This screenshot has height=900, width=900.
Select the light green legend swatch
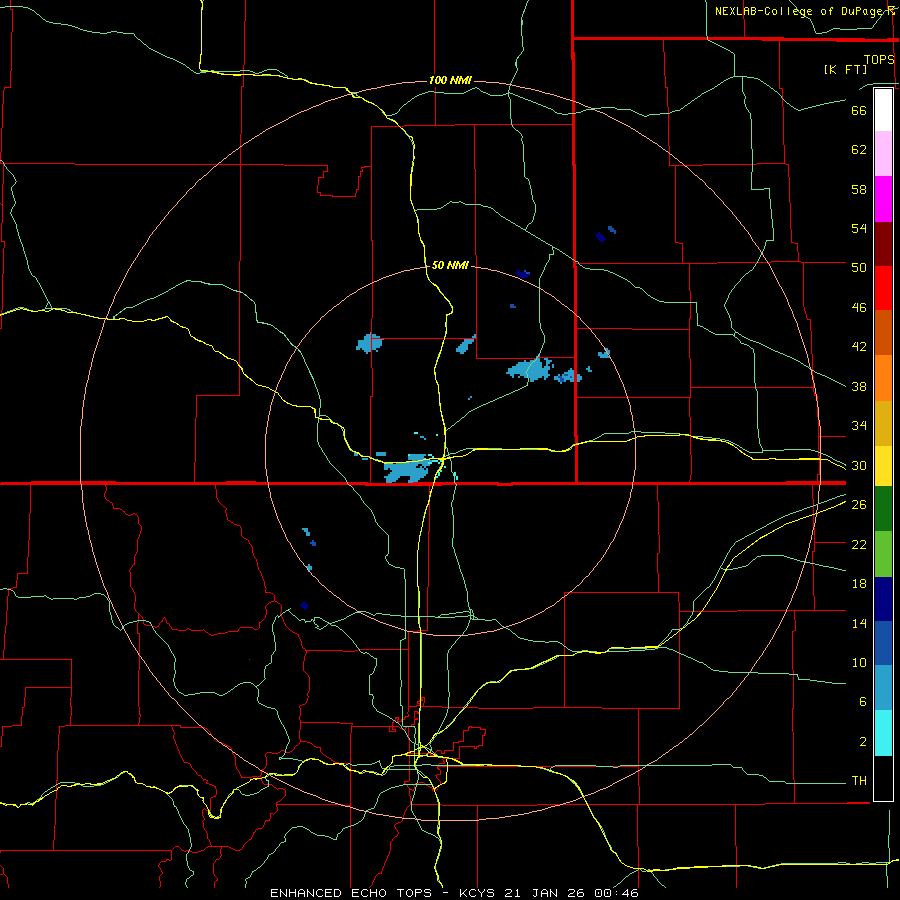click(x=883, y=553)
